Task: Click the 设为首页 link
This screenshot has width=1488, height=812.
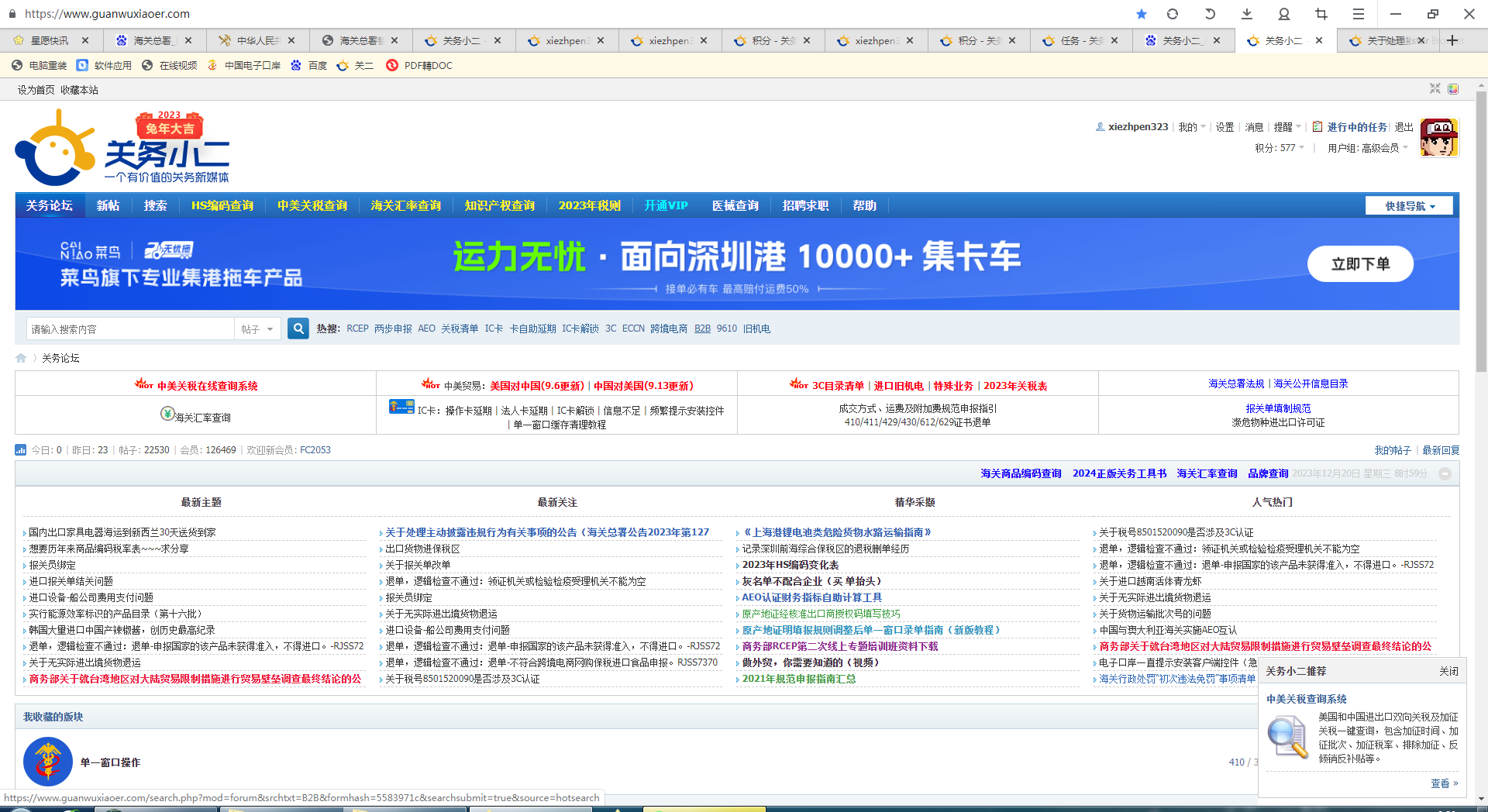Action: tap(36, 90)
